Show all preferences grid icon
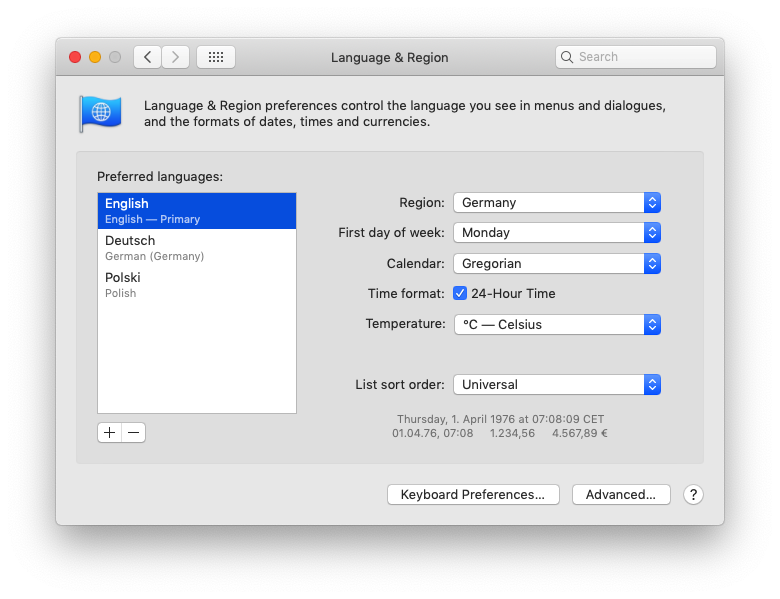 pos(216,57)
